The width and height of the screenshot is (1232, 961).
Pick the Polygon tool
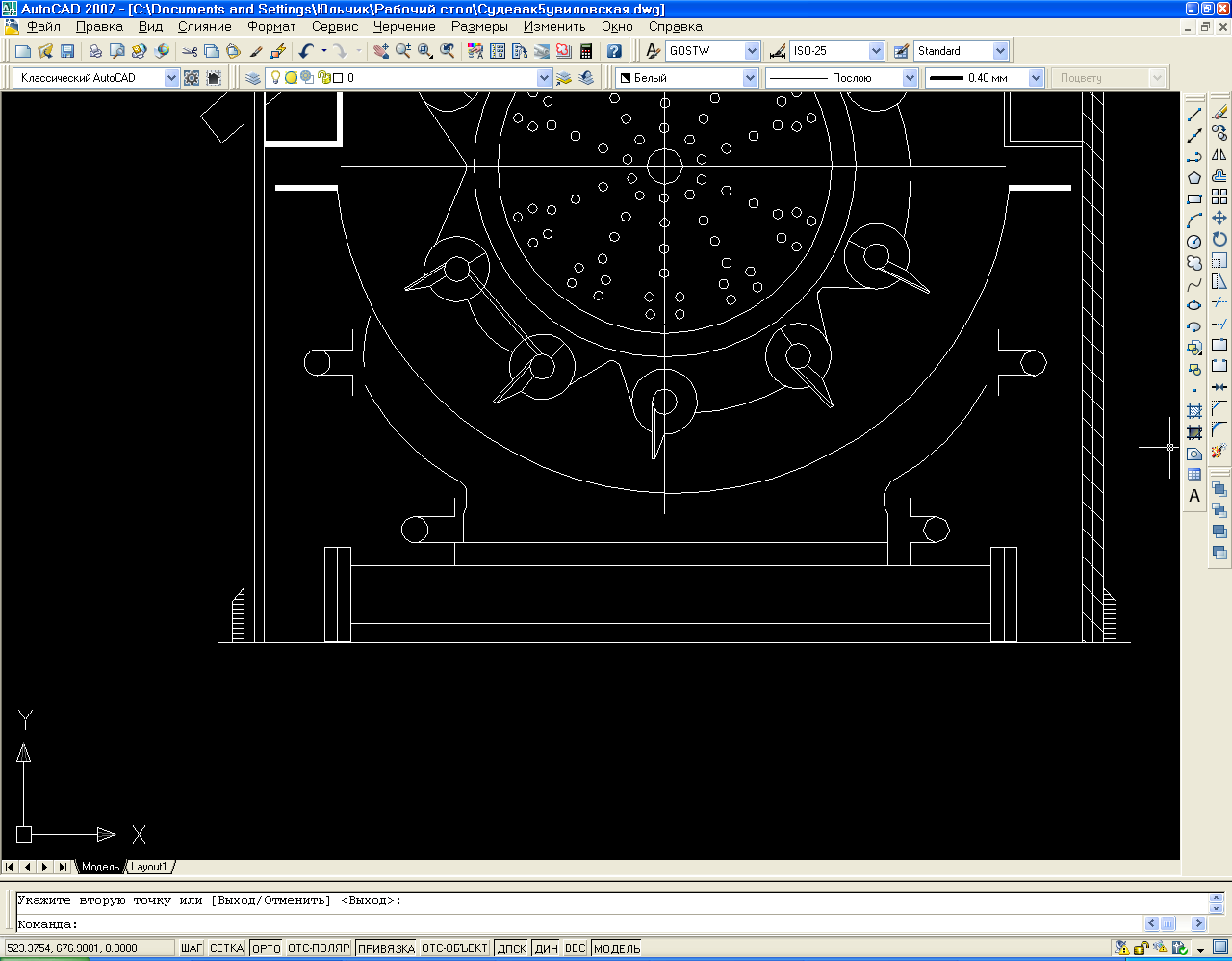1194,178
